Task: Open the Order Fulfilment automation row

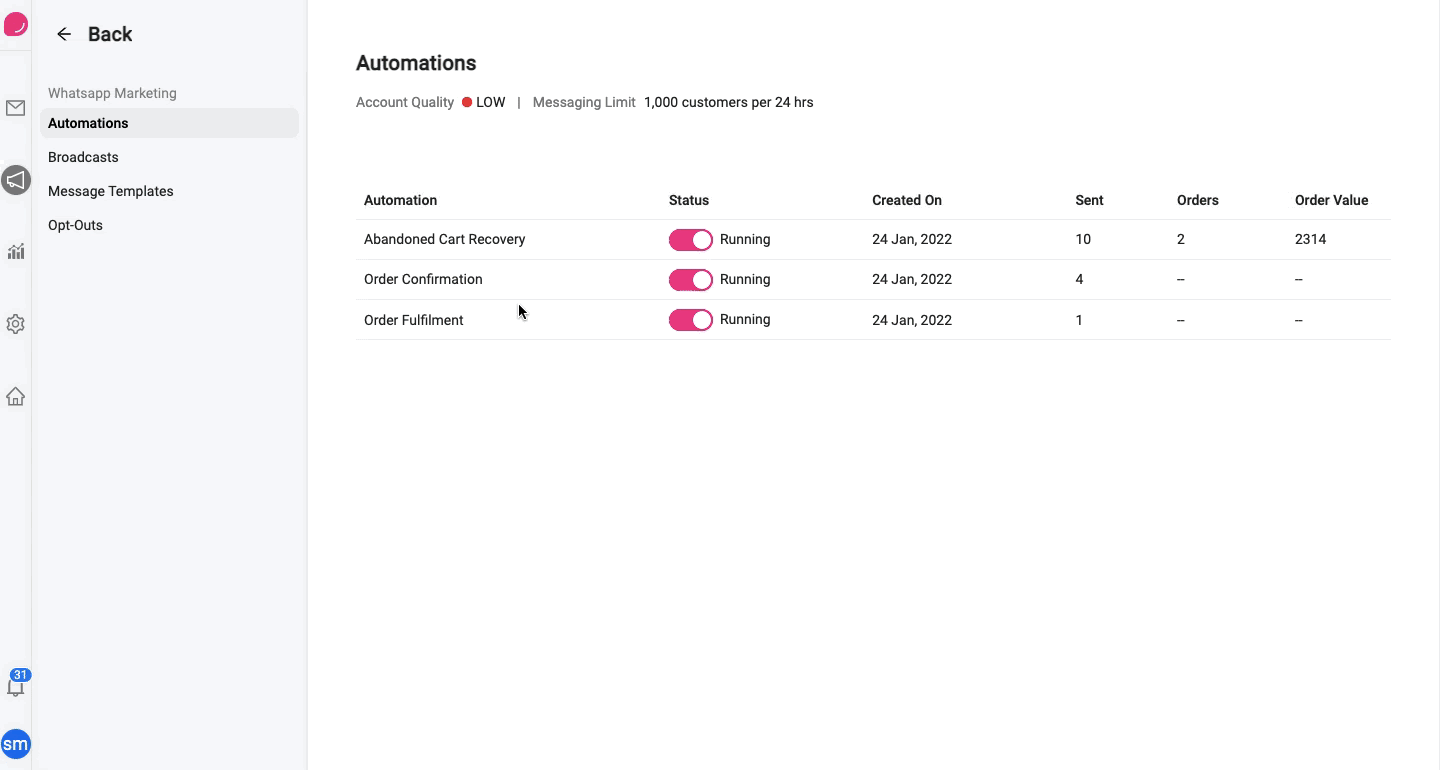Action: tap(873, 320)
